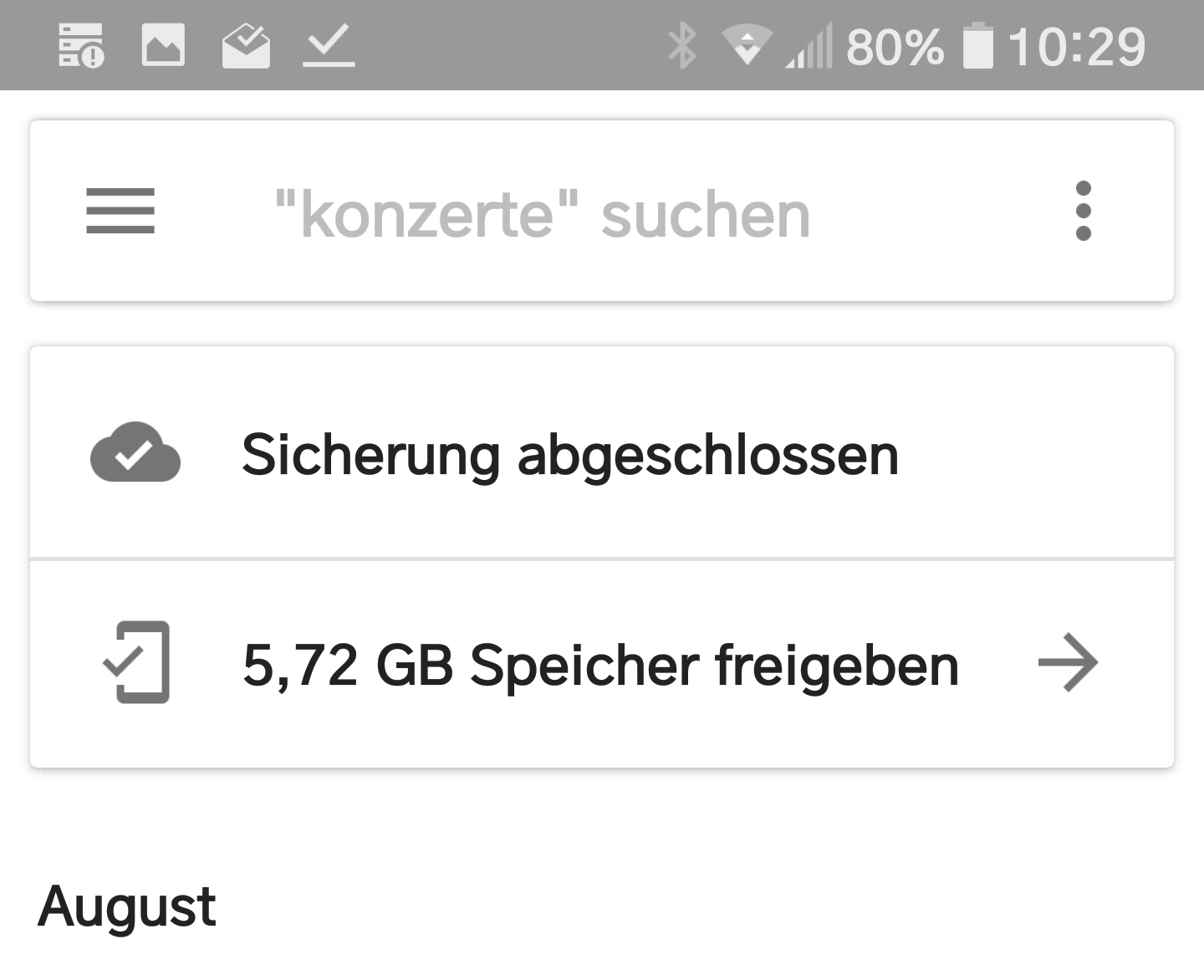The height and width of the screenshot is (980, 1204).
Task: Tap the 10:29 clock in status bar
Action: (x=1077, y=47)
